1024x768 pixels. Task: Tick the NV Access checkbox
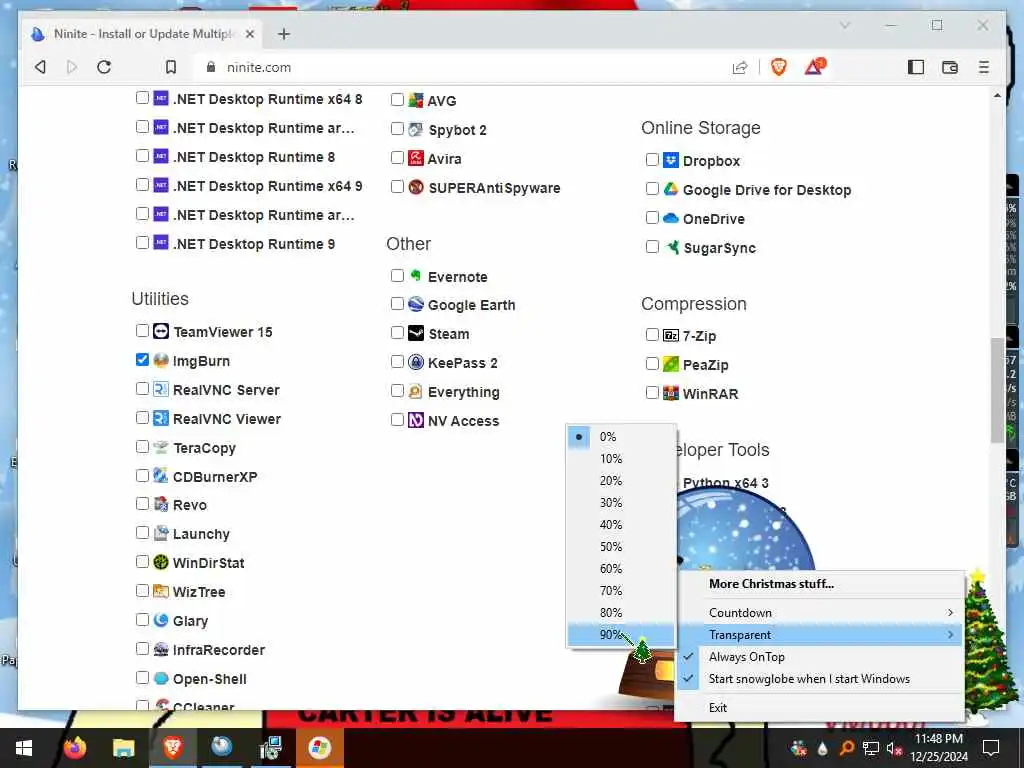(397, 419)
